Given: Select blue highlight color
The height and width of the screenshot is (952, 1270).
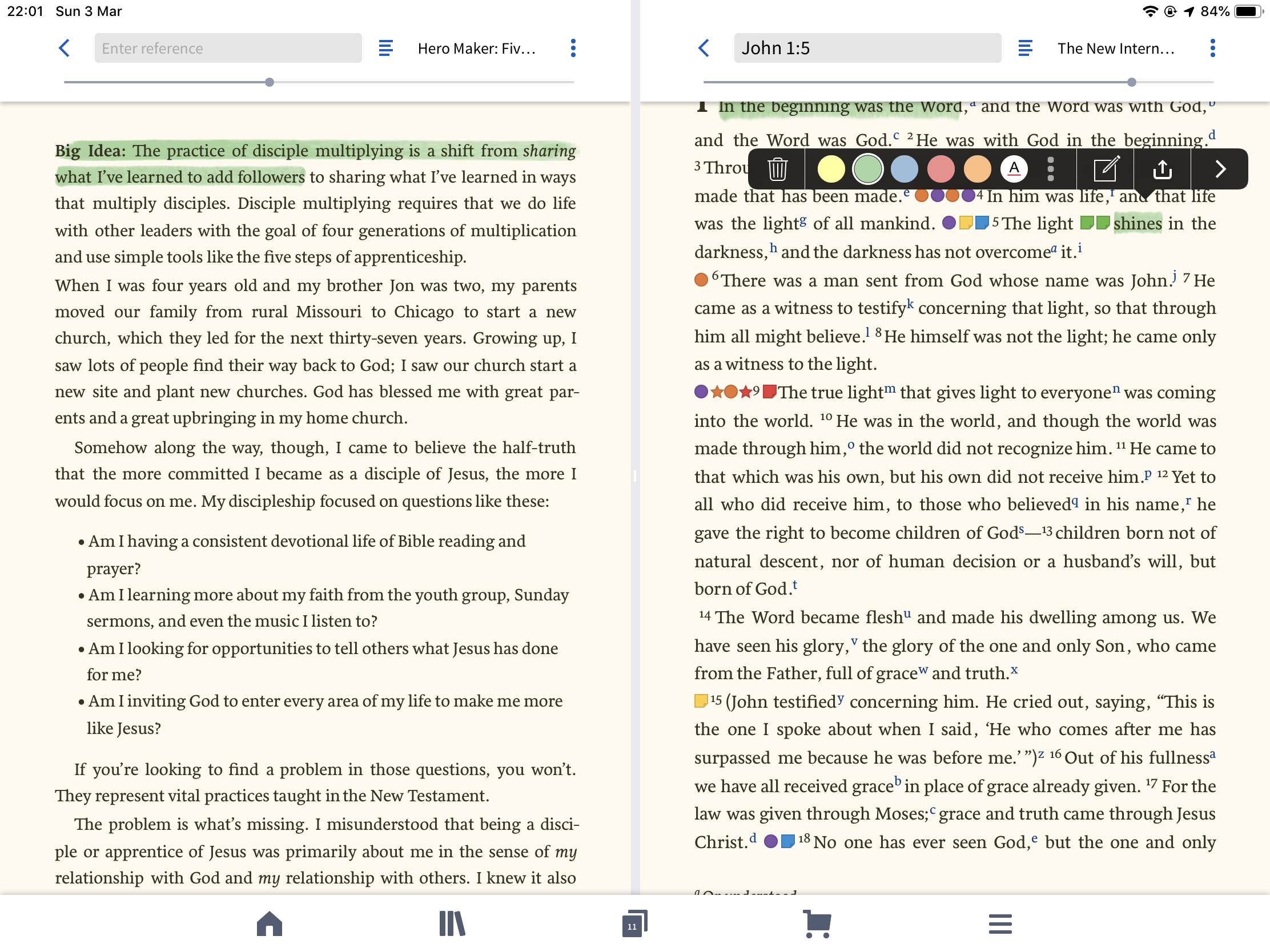Looking at the screenshot, I should click(x=905, y=170).
